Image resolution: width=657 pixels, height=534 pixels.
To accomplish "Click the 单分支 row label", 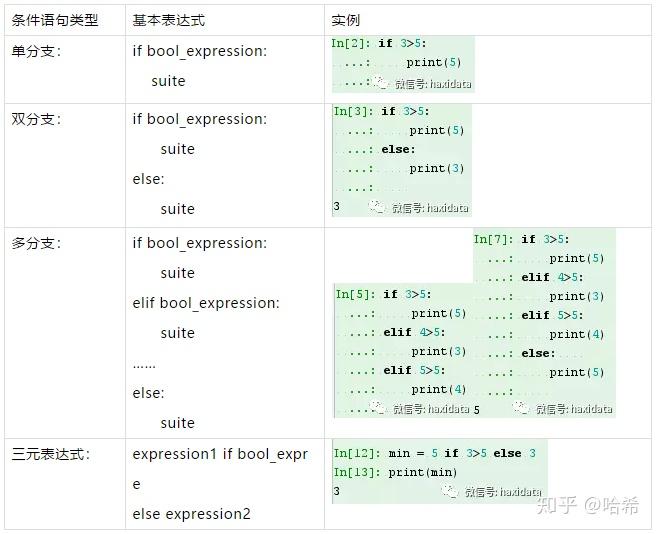I will pos(36,50).
